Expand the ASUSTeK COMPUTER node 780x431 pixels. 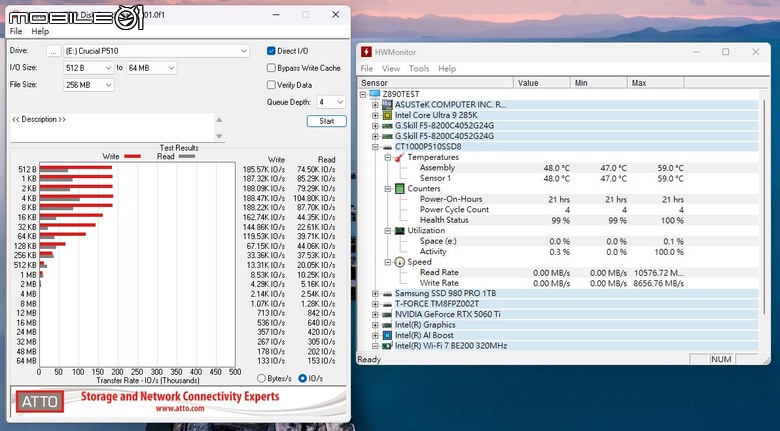pyautogui.click(x=375, y=105)
